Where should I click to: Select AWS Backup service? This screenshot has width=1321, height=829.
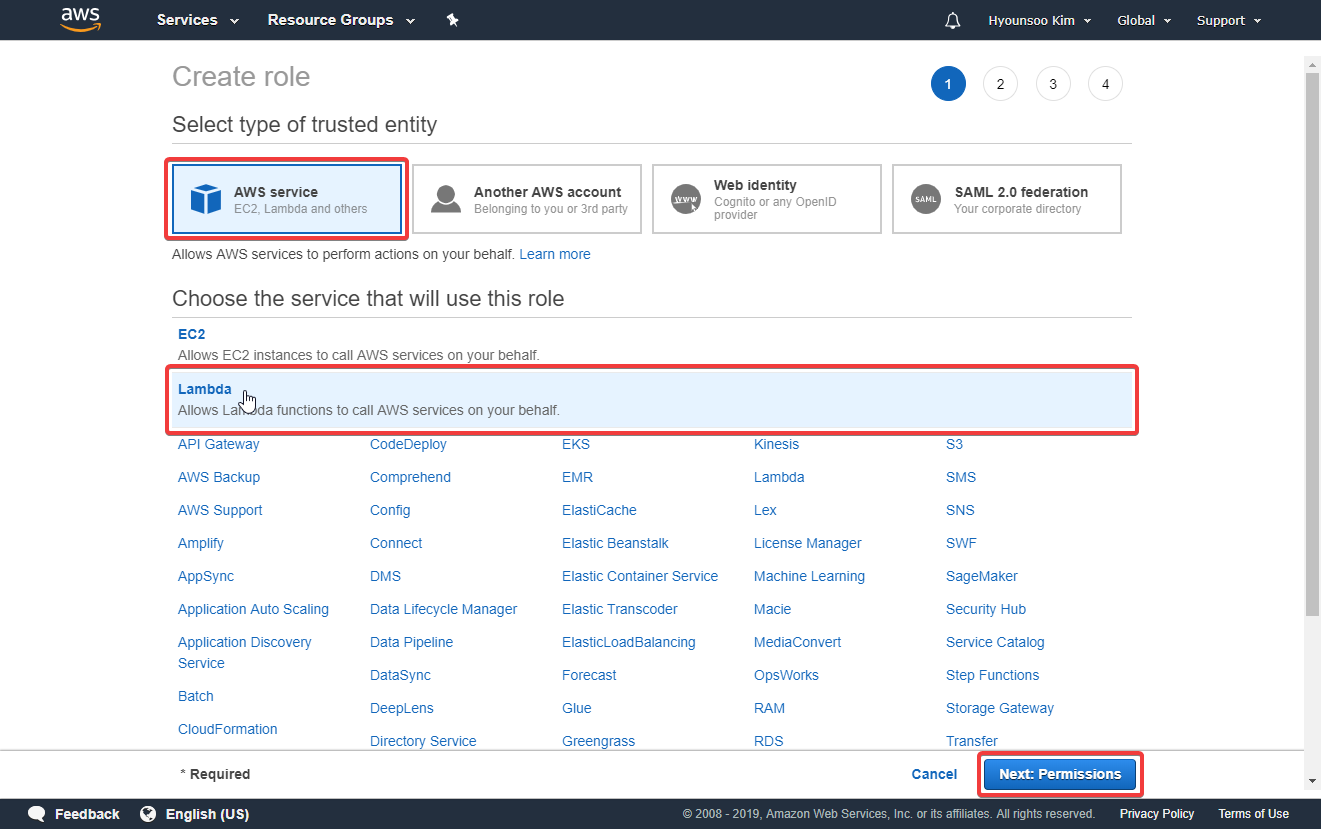coord(219,477)
